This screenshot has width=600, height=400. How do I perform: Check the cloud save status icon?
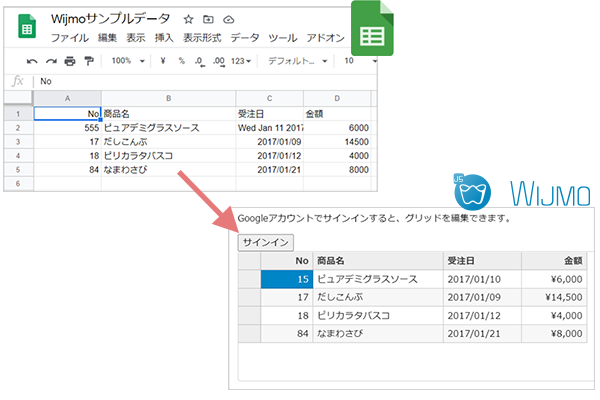(228, 19)
